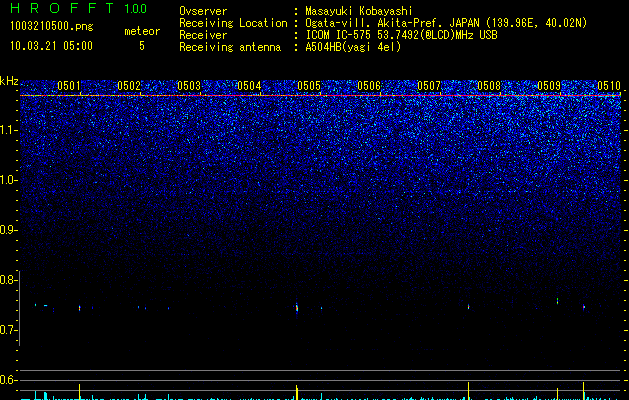
Task: Click the 0.9 kHz axis label
Action: coord(8,230)
